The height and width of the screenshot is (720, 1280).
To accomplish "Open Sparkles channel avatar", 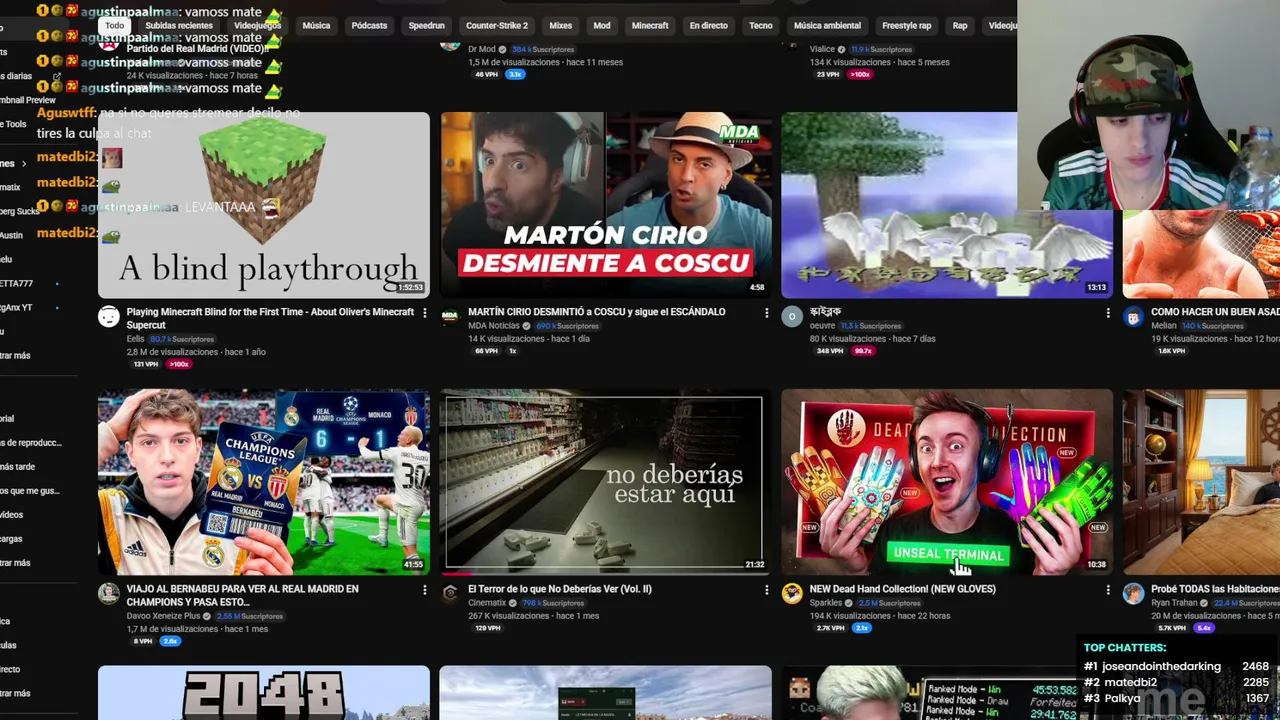I will [x=792, y=594].
